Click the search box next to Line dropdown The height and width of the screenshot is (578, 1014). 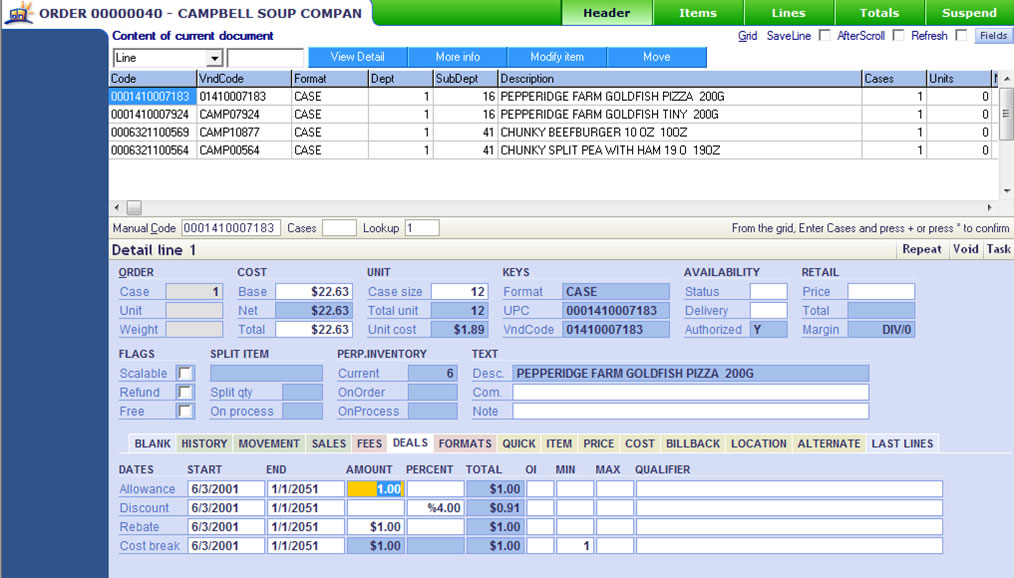tap(265, 58)
